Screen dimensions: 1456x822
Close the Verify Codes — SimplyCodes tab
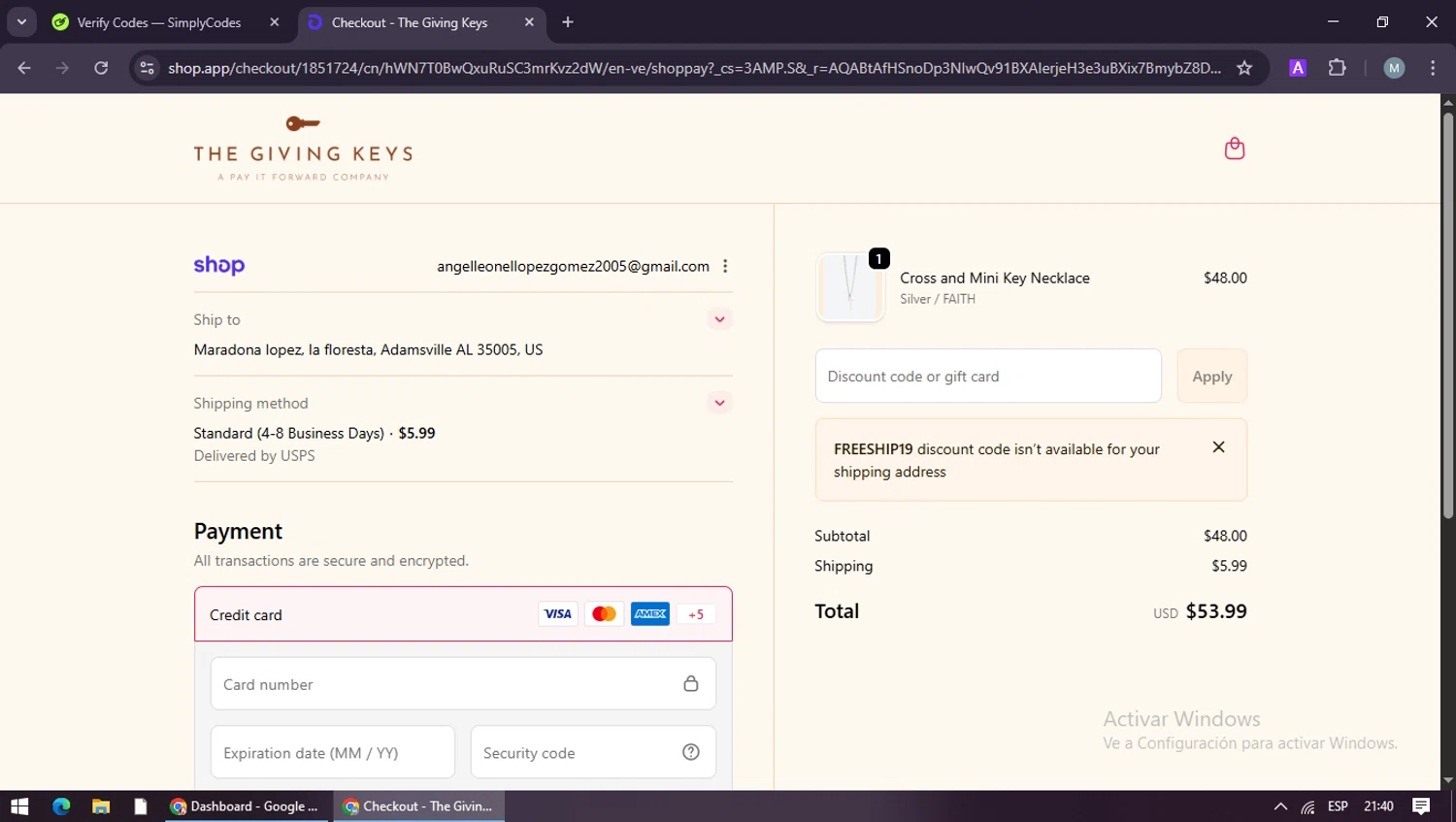coord(275,22)
